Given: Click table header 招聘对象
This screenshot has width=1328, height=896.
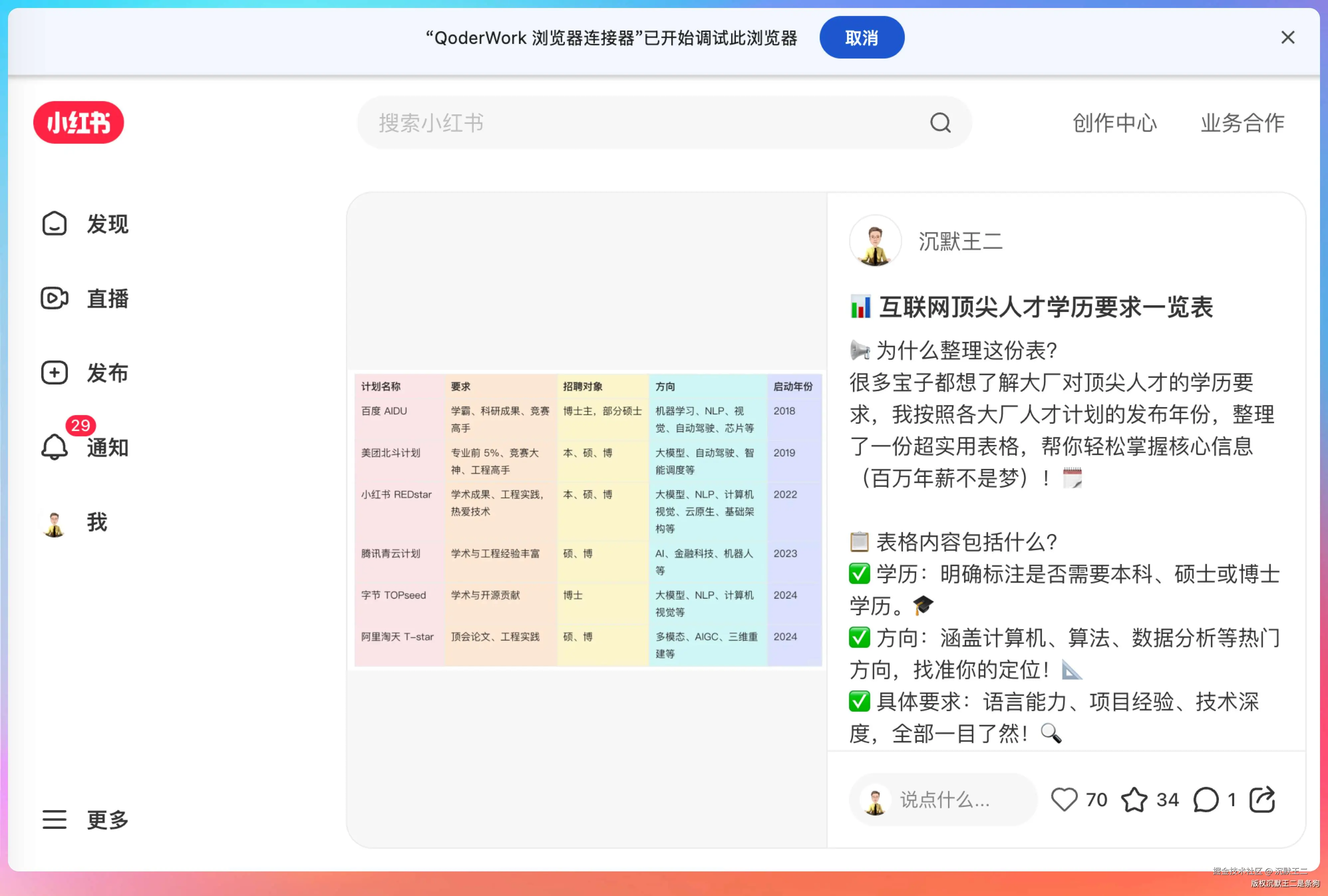Looking at the screenshot, I should (x=582, y=386).
